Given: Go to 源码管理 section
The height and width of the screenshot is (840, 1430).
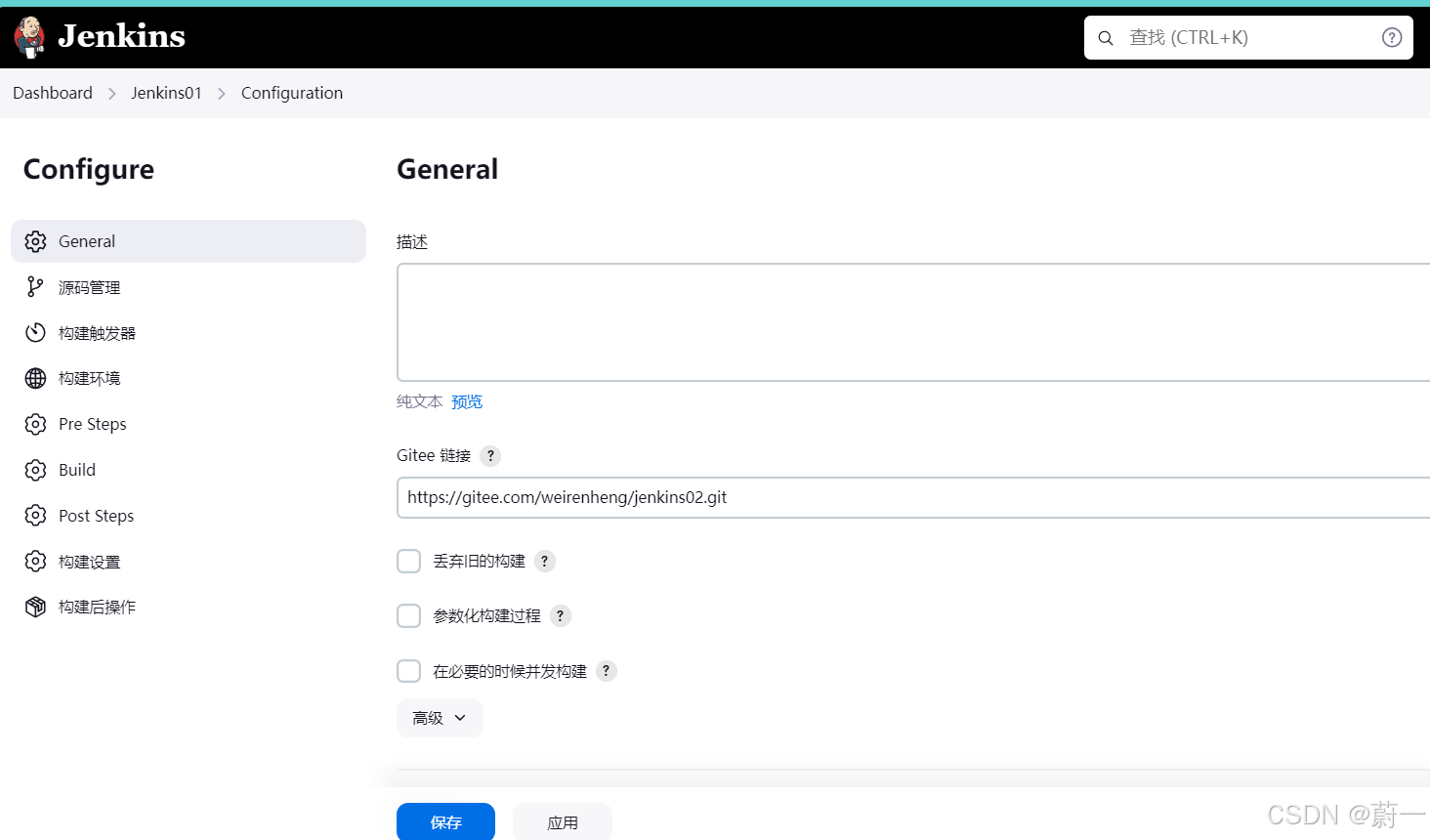Looking at the screenshot, I should coord(189,287).
